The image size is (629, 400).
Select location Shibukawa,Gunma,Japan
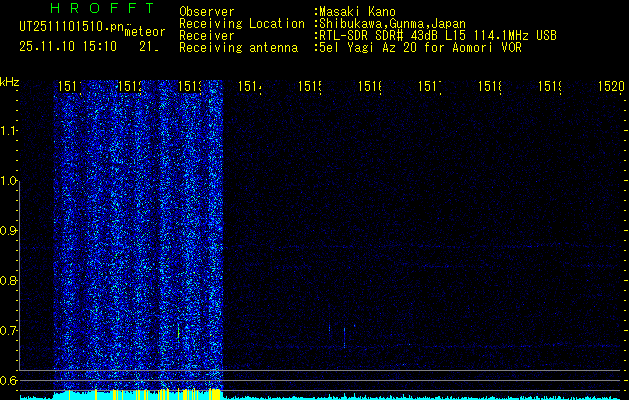[392, 24]
